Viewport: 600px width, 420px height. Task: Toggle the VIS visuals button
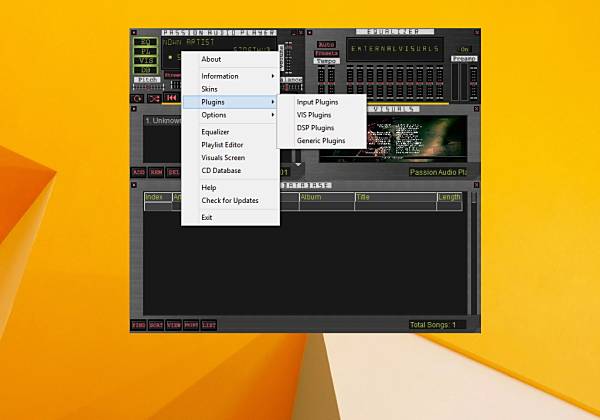point(145,60)
